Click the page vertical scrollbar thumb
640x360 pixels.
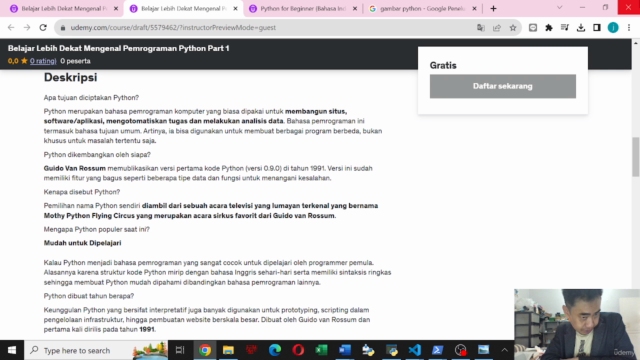636,157
